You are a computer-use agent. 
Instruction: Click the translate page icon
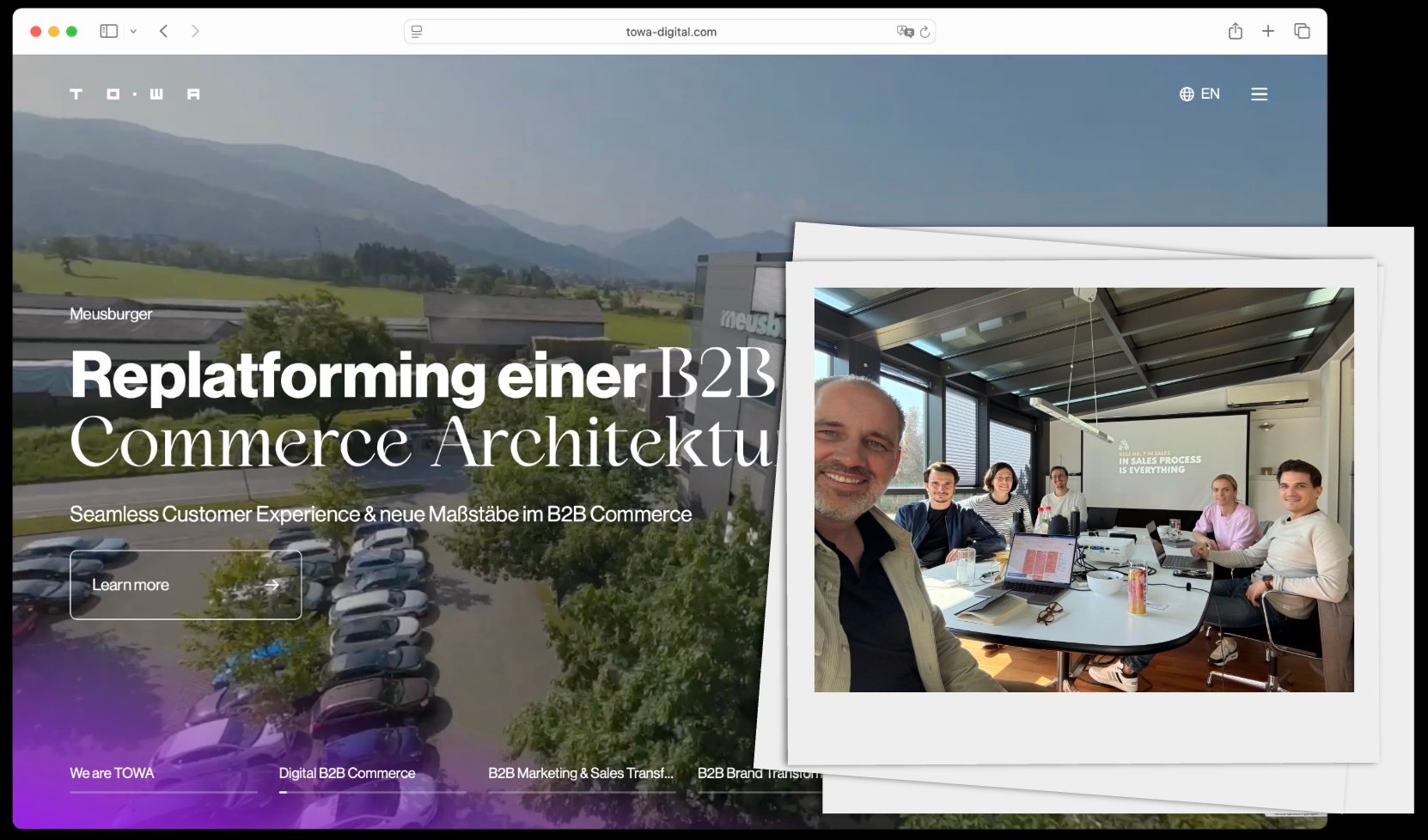[x=904, y=32]
